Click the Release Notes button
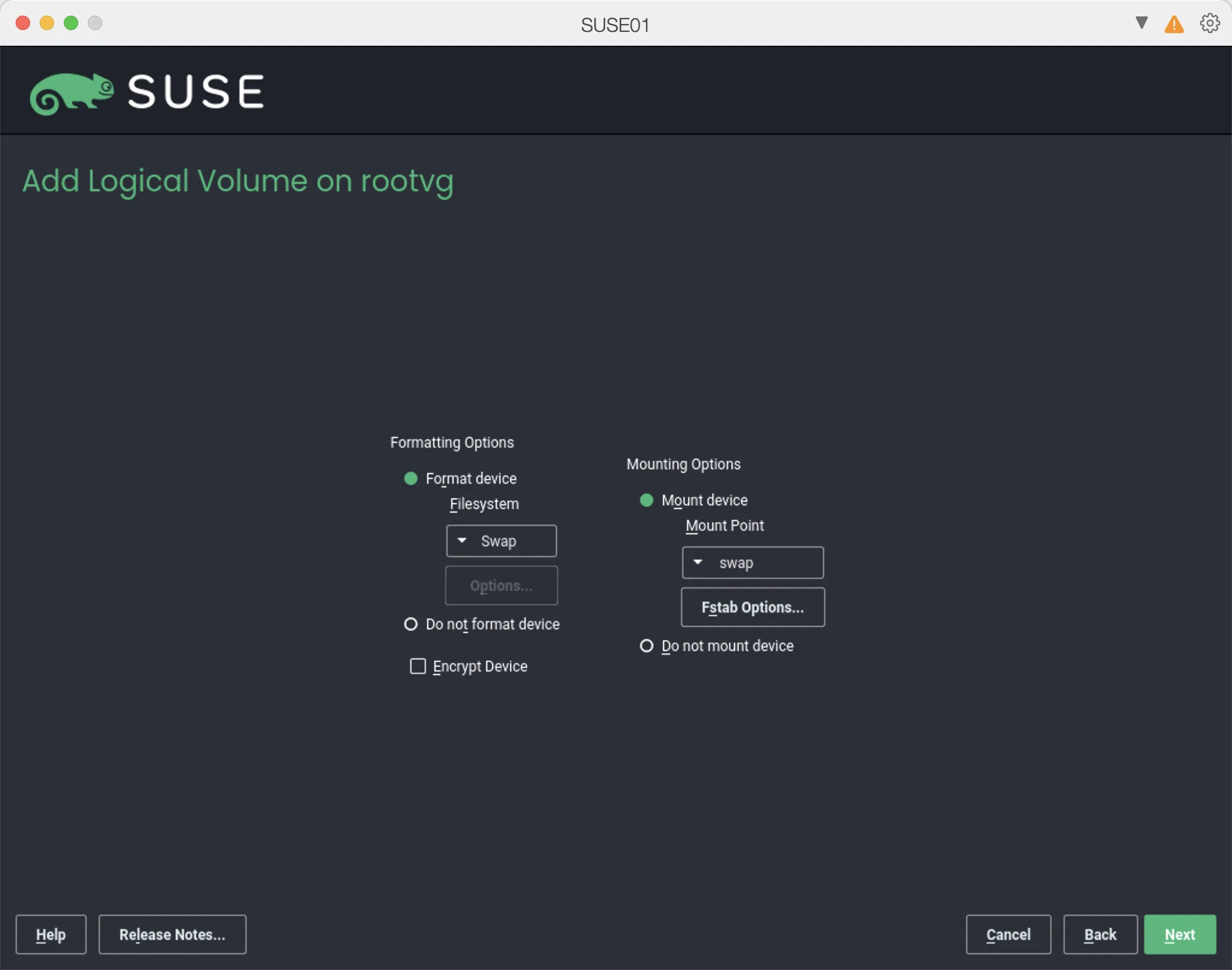The image size is (1232, 970). [x=172, y=934]
